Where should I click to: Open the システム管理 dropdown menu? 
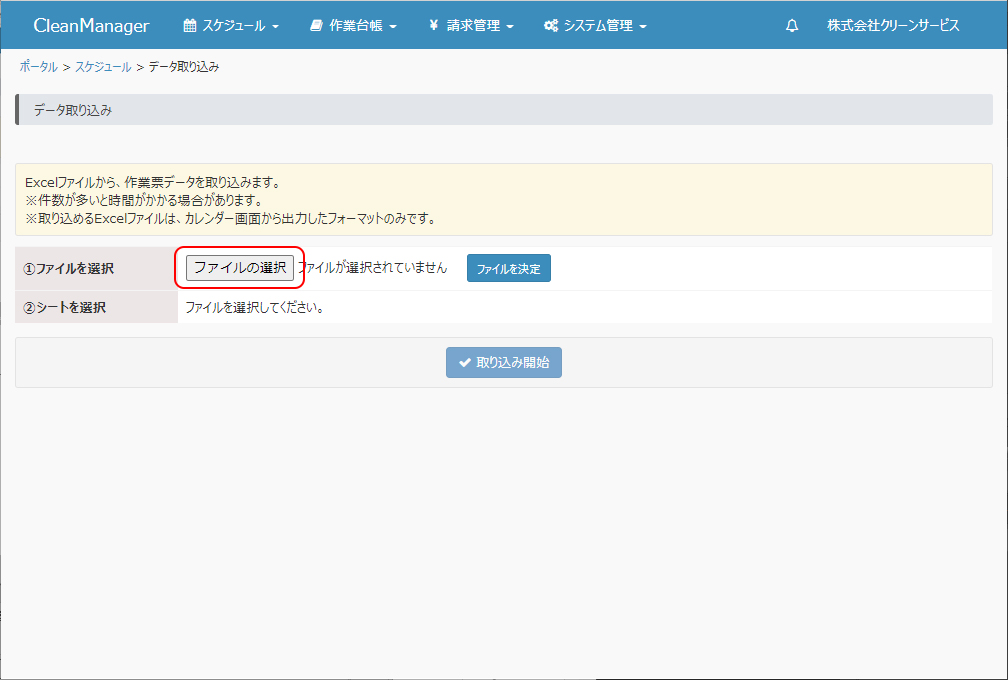pyautogui.click(x=595, y=26)
